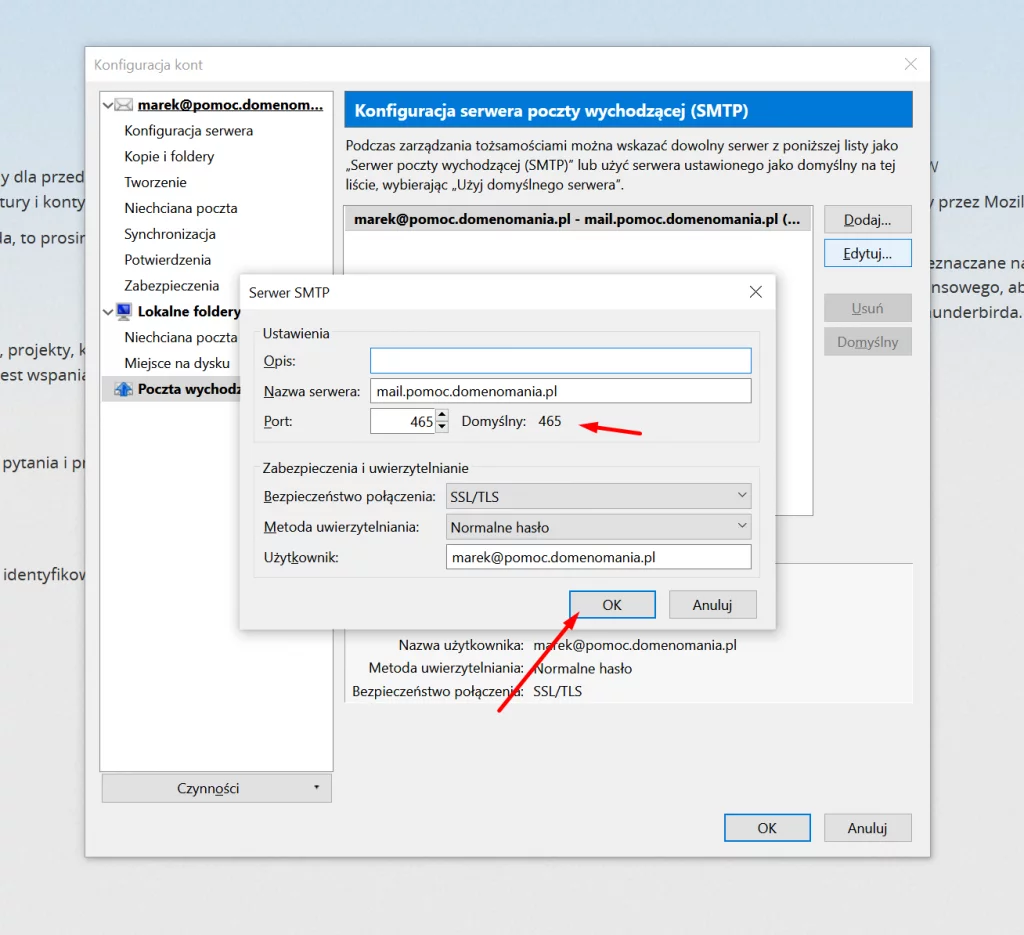Confirm SMTP server settings with OK

click(612, 605)
